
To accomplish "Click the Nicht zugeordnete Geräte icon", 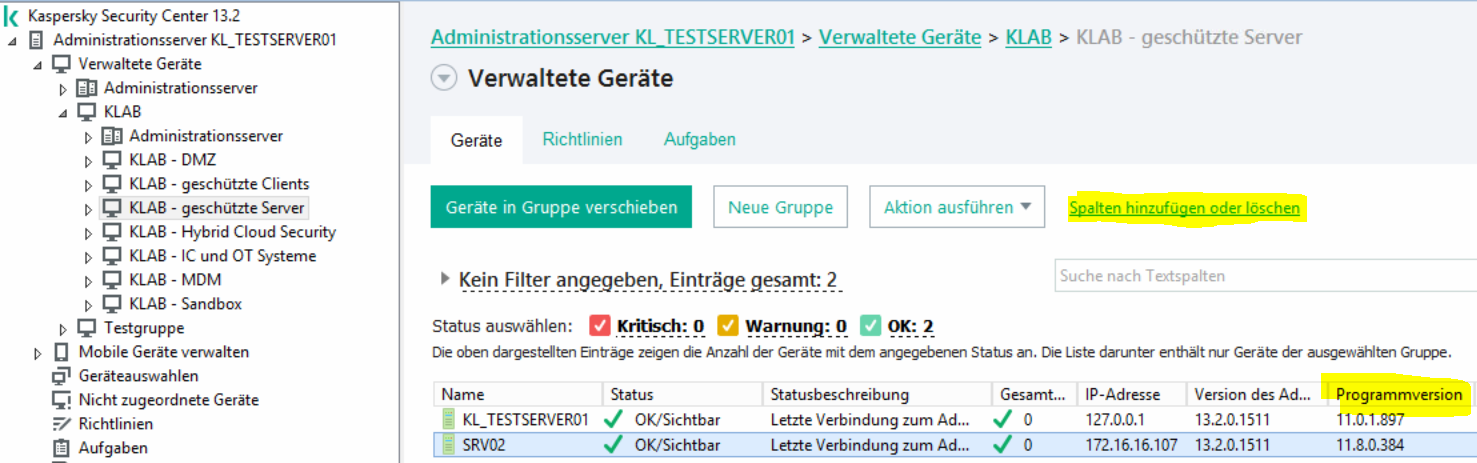I will click(x=62, y=400).
